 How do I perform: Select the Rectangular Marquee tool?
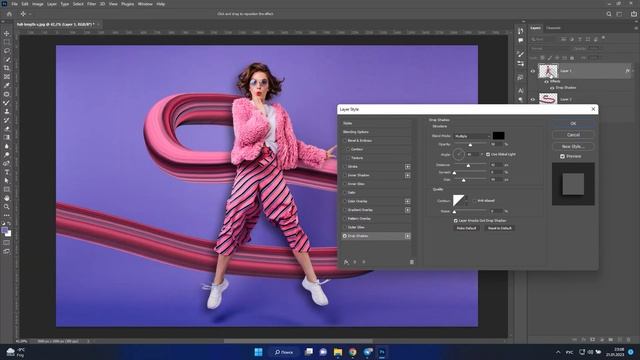coord(7,42)
